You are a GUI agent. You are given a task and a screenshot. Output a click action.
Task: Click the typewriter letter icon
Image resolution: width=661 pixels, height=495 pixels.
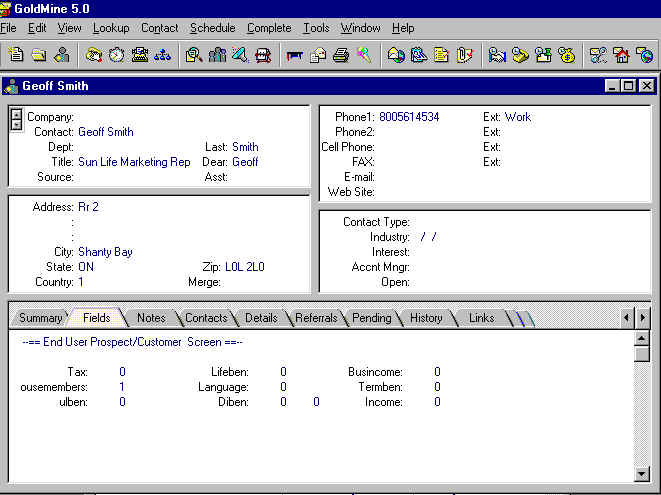point(140,55)
